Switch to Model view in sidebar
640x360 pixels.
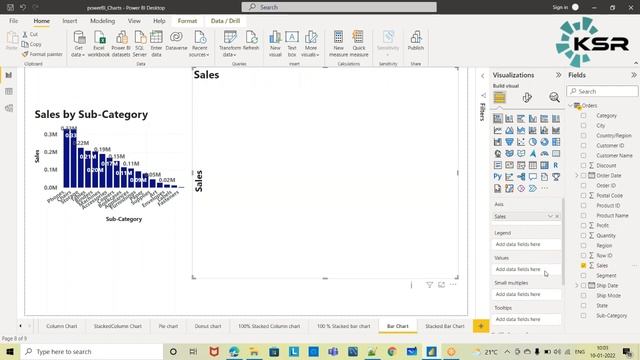click(9, 108)
